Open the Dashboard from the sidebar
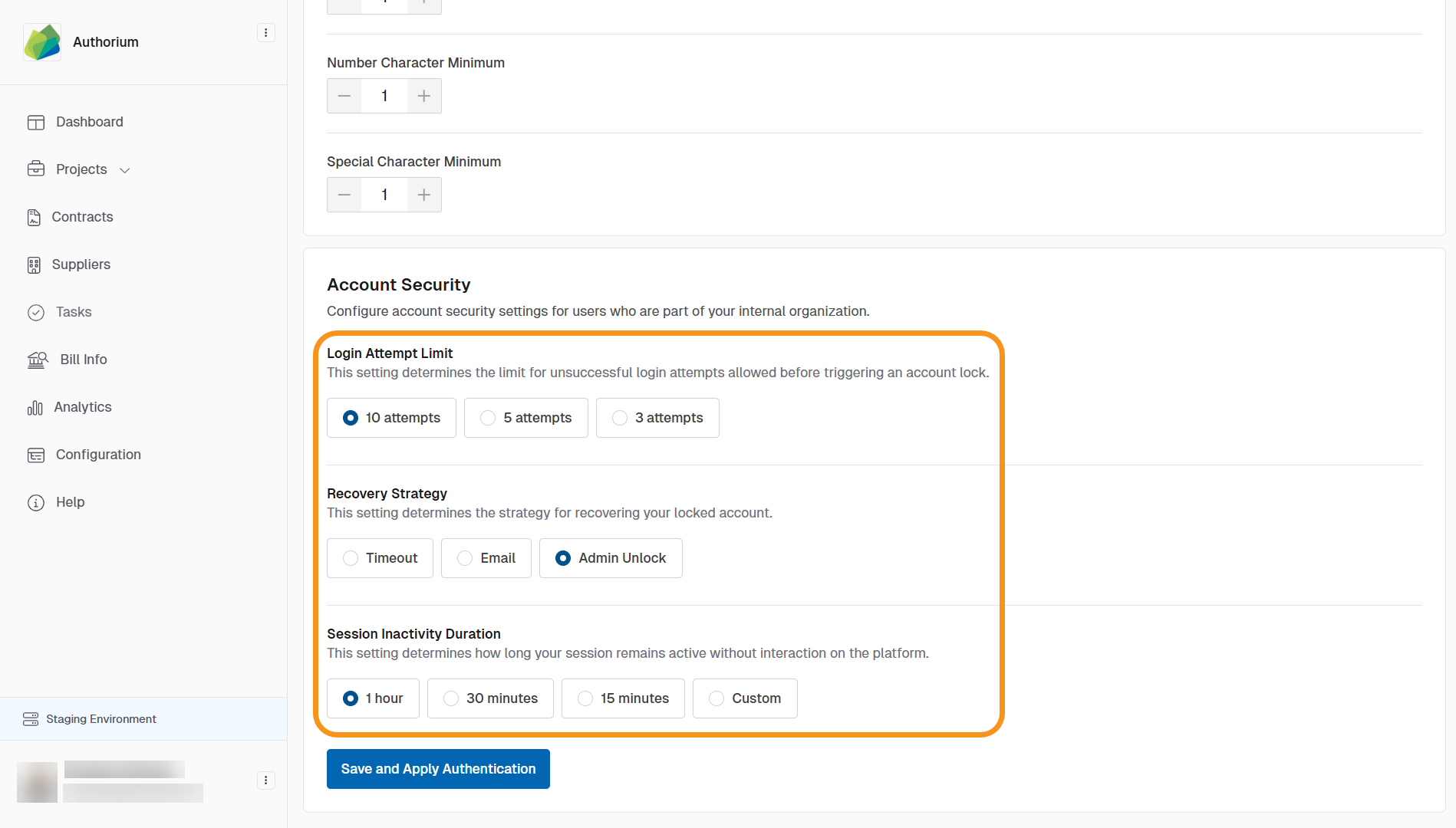Image resolution: width=1456 pixels, height=828 pixels. pos(90,121)
